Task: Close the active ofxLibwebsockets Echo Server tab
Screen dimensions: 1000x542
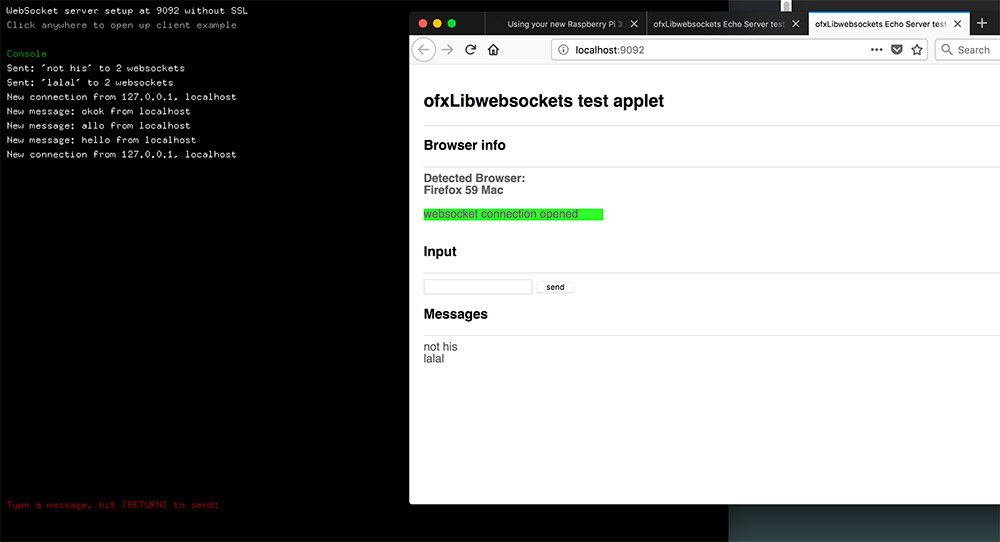Action: (957, 24)
